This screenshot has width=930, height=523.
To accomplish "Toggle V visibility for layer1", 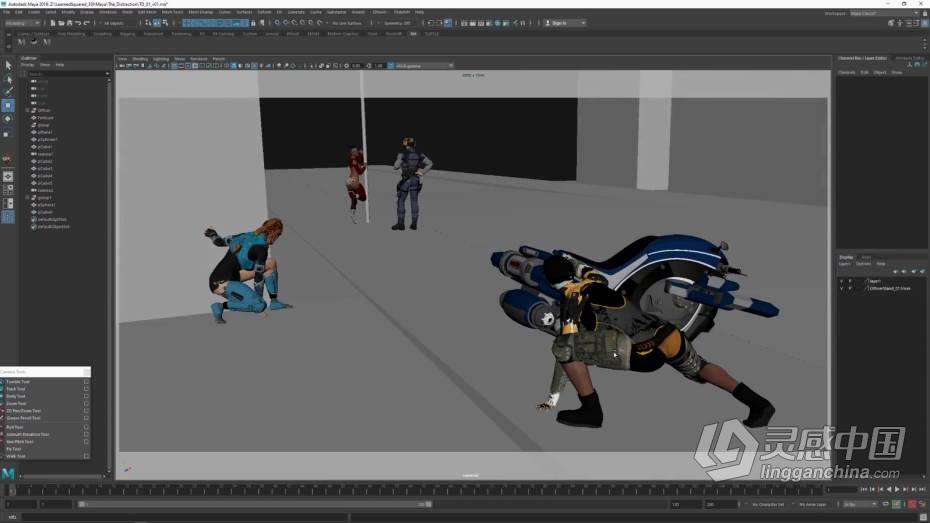I will 841,281.
